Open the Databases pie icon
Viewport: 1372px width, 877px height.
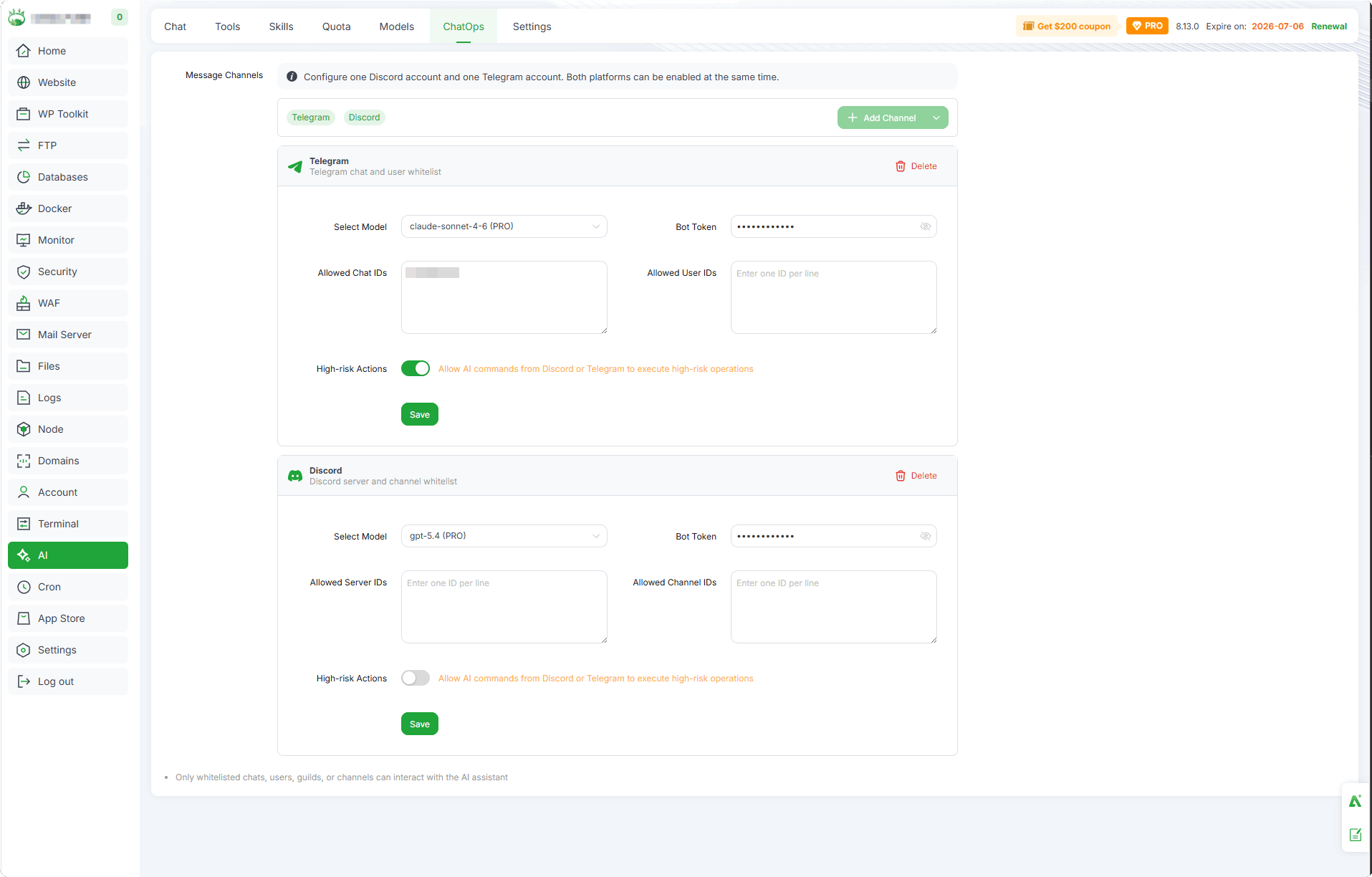[24, 177]
